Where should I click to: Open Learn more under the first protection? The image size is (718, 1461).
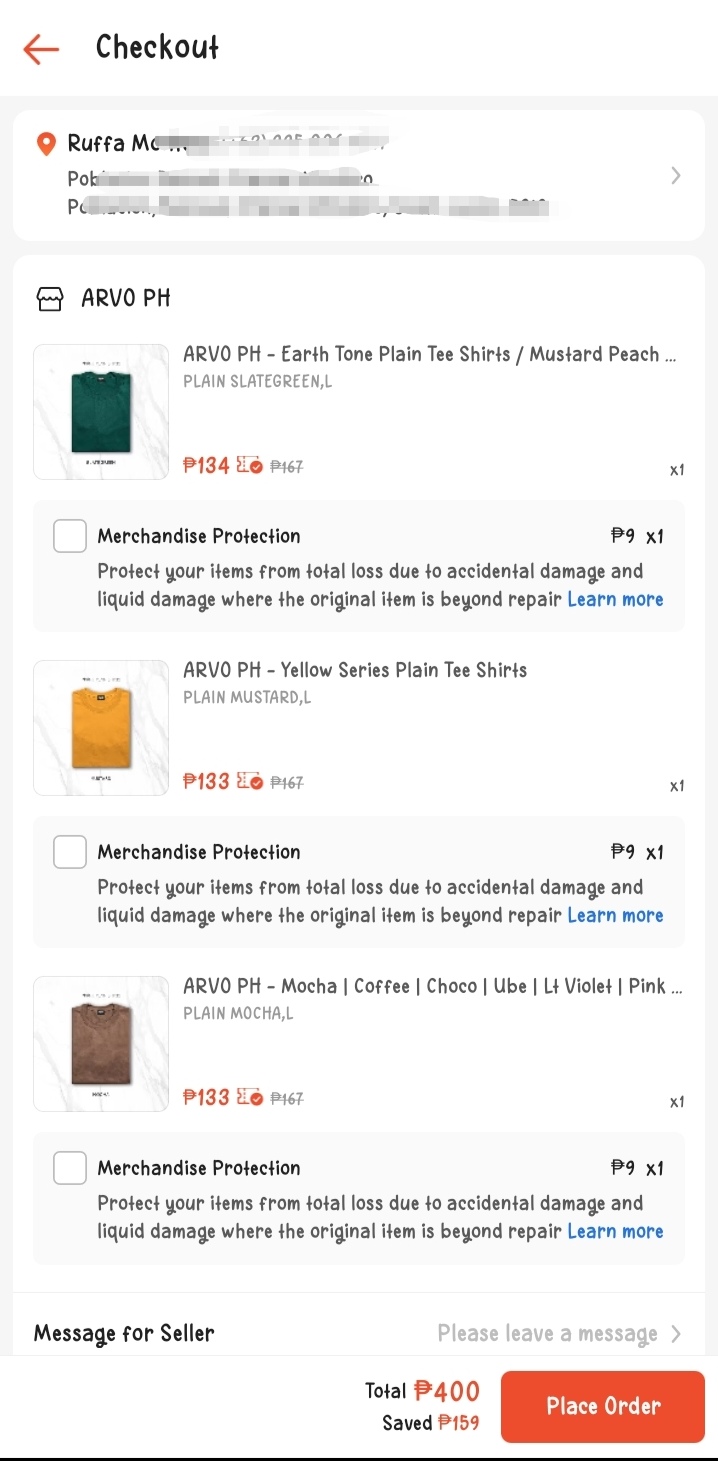click(615, 600)
